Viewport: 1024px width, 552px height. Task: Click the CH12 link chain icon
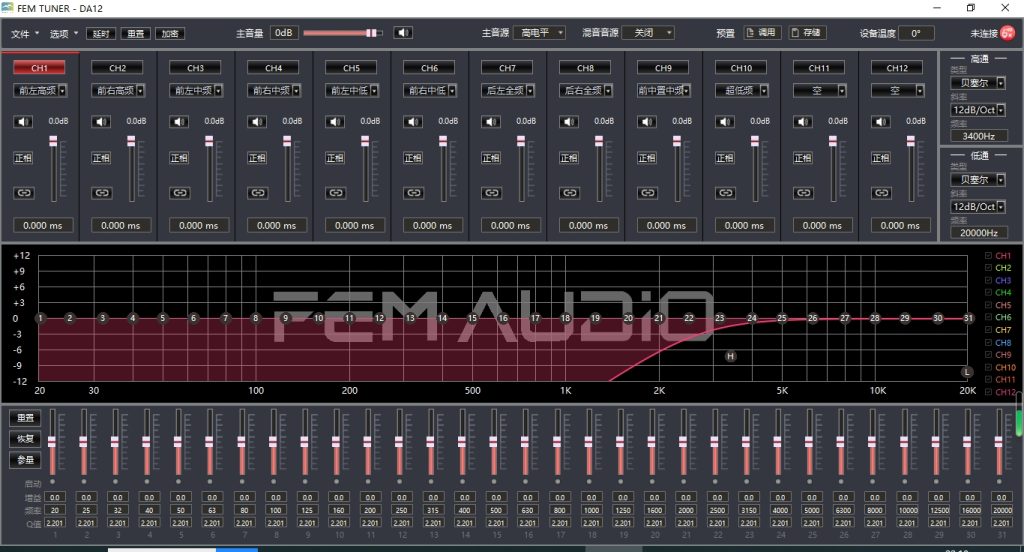tap(882, 193)
